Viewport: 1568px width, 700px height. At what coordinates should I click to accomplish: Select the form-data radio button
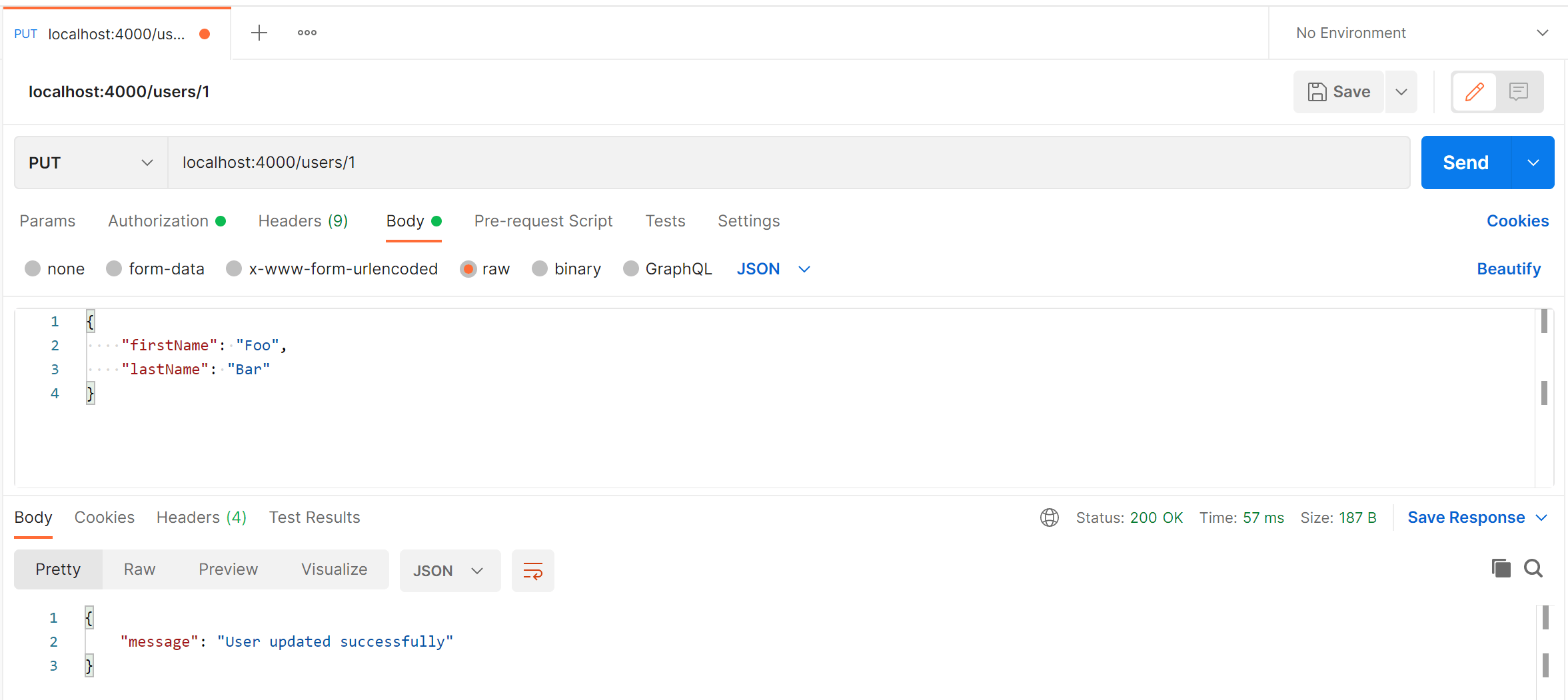click(114, 268)
